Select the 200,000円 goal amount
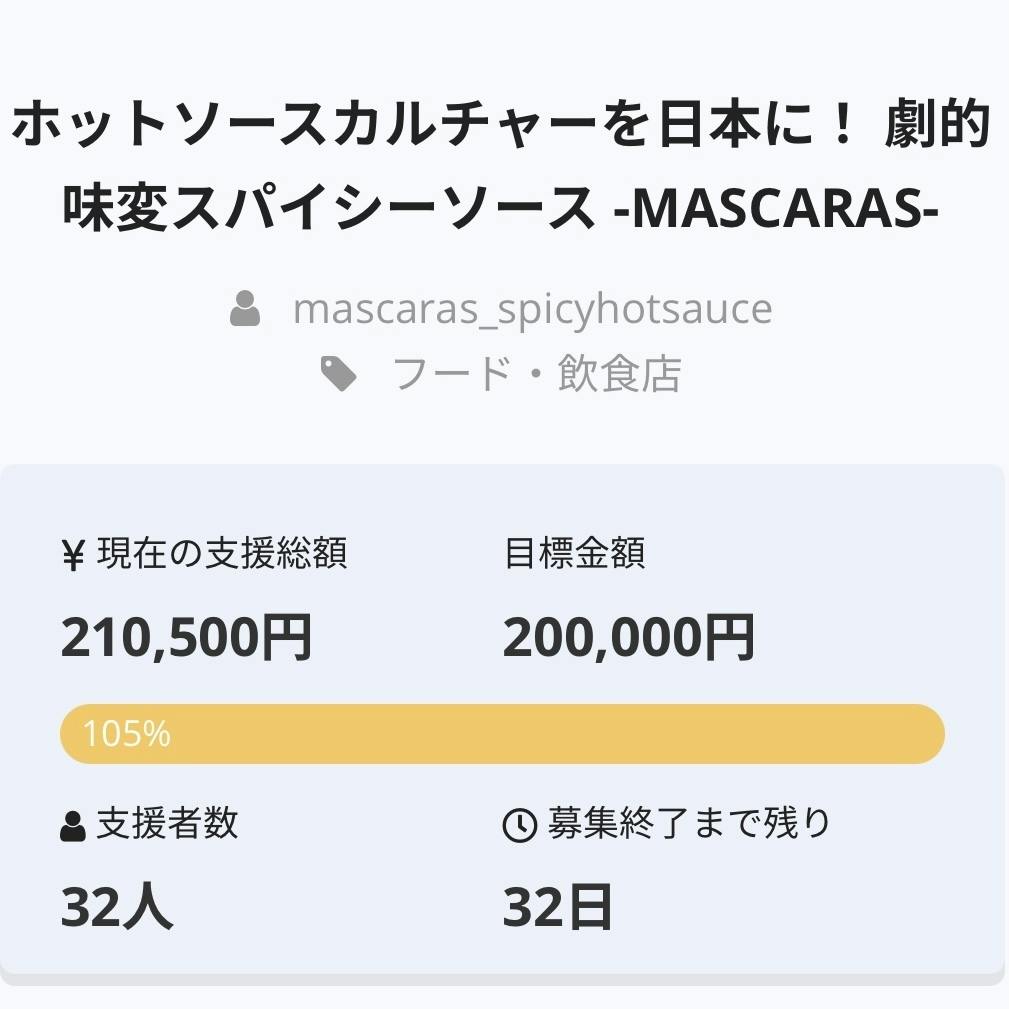The height and width of the screenshot is (1009, 1009). (x=628, y=638)
